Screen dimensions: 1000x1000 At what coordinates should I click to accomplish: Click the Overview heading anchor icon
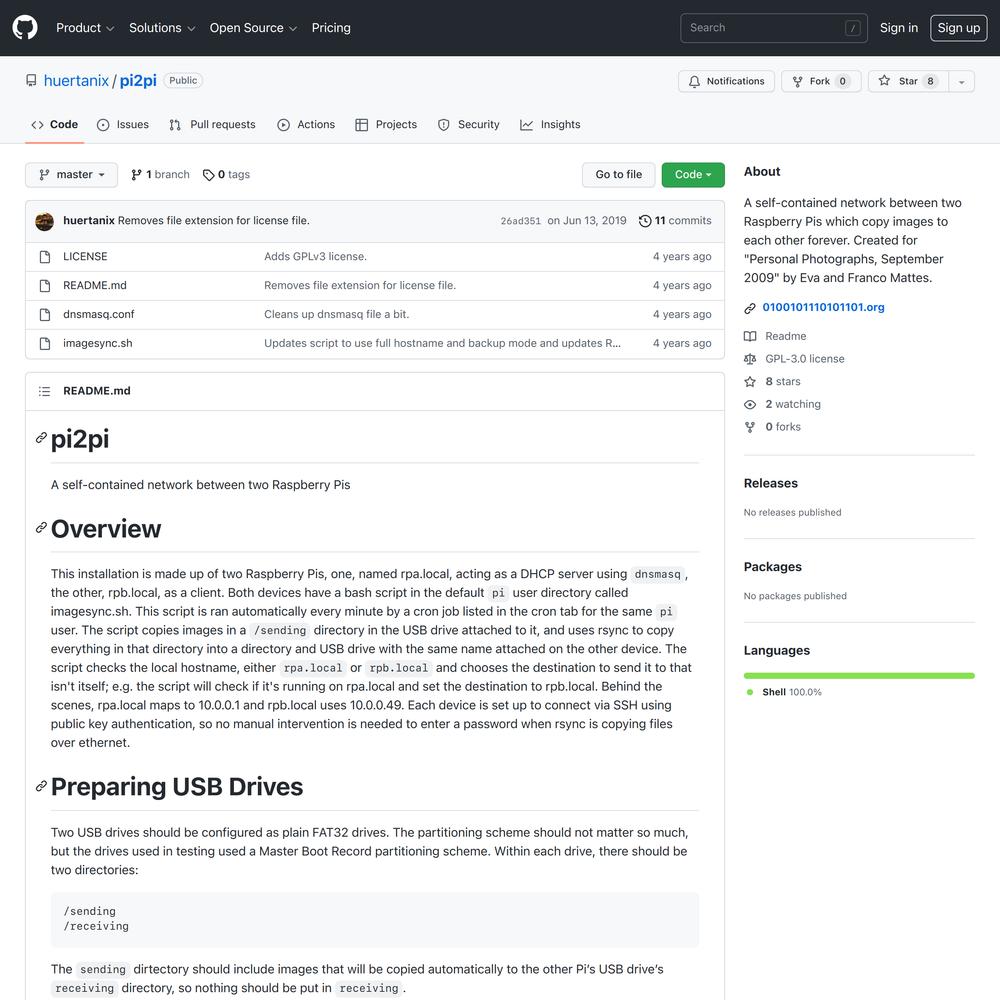[x=41, y=527]
